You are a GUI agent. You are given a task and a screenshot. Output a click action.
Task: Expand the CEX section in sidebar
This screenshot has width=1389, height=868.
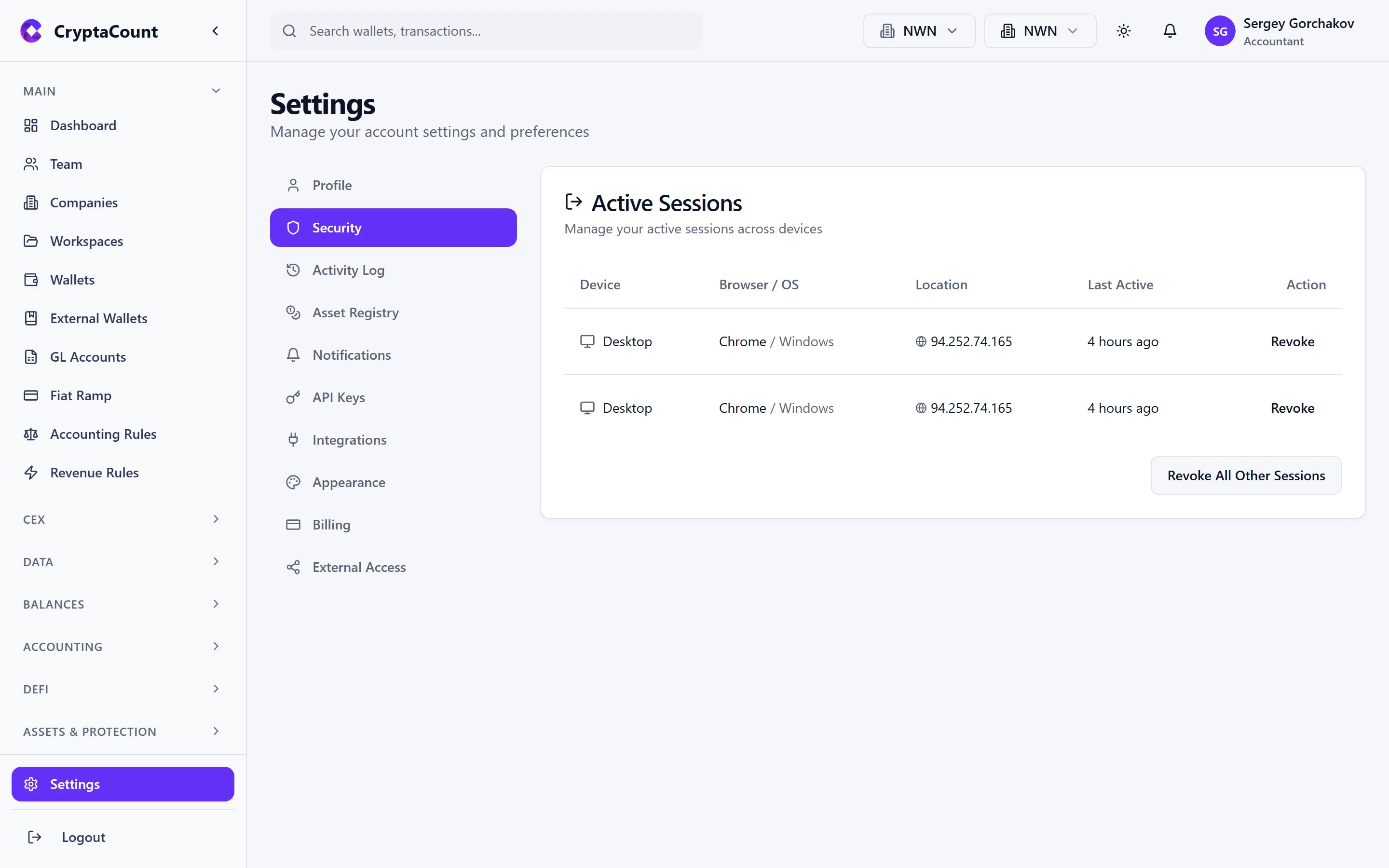pyautogui.click(x=122, y=519)
